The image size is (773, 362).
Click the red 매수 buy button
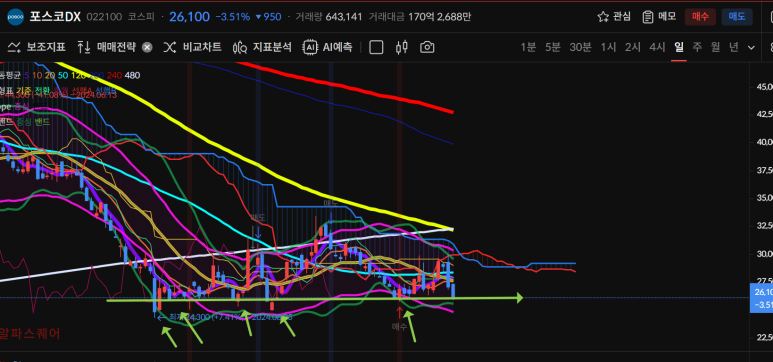pyautogui.click(x=700, y=17)
